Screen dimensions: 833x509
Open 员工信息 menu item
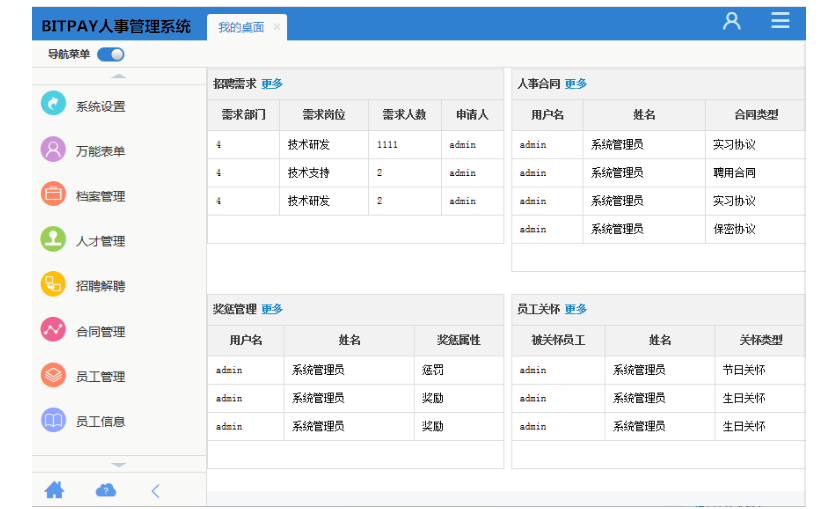pos(100,422)
